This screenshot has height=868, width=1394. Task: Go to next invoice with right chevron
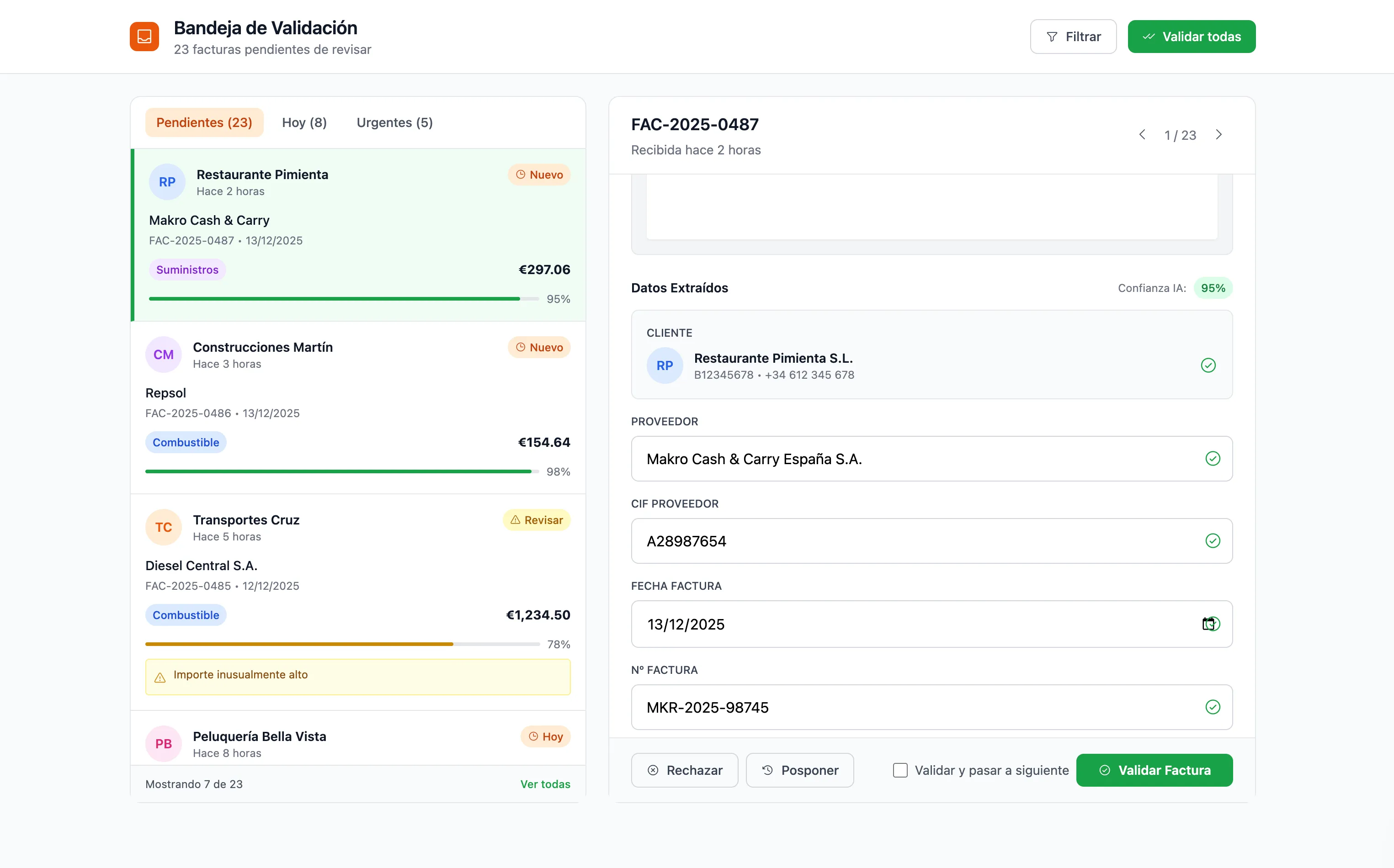pos(1219,135)
